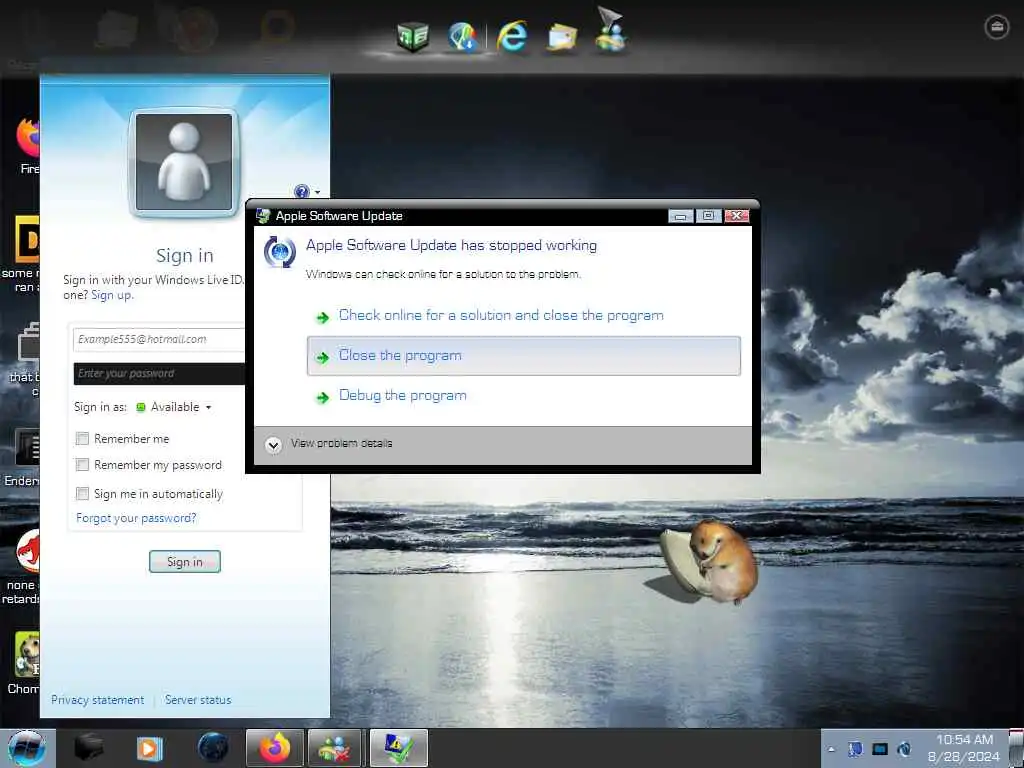Click the monitor tray icon

pos(880,749)
